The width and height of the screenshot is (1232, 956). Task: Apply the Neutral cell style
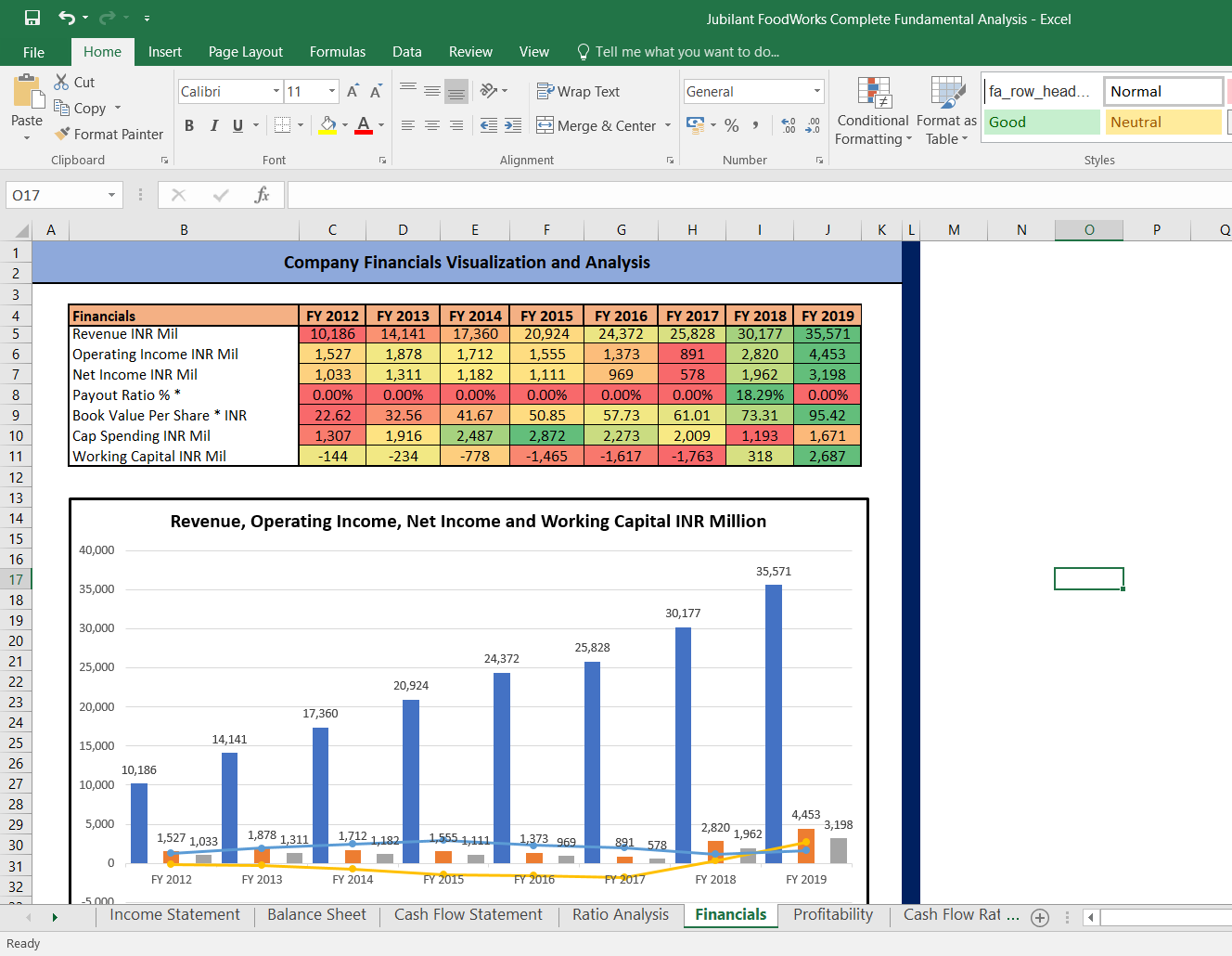[x=1163, y=122]
